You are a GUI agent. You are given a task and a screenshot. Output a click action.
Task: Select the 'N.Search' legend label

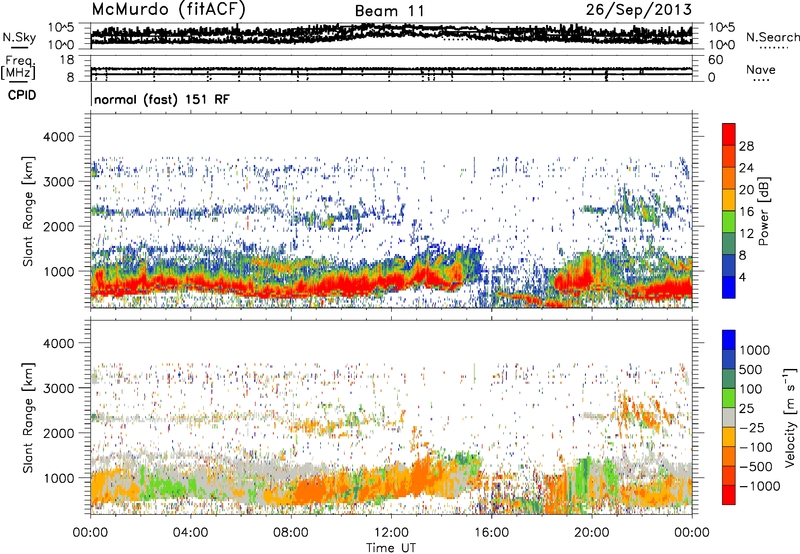[772, 37]
